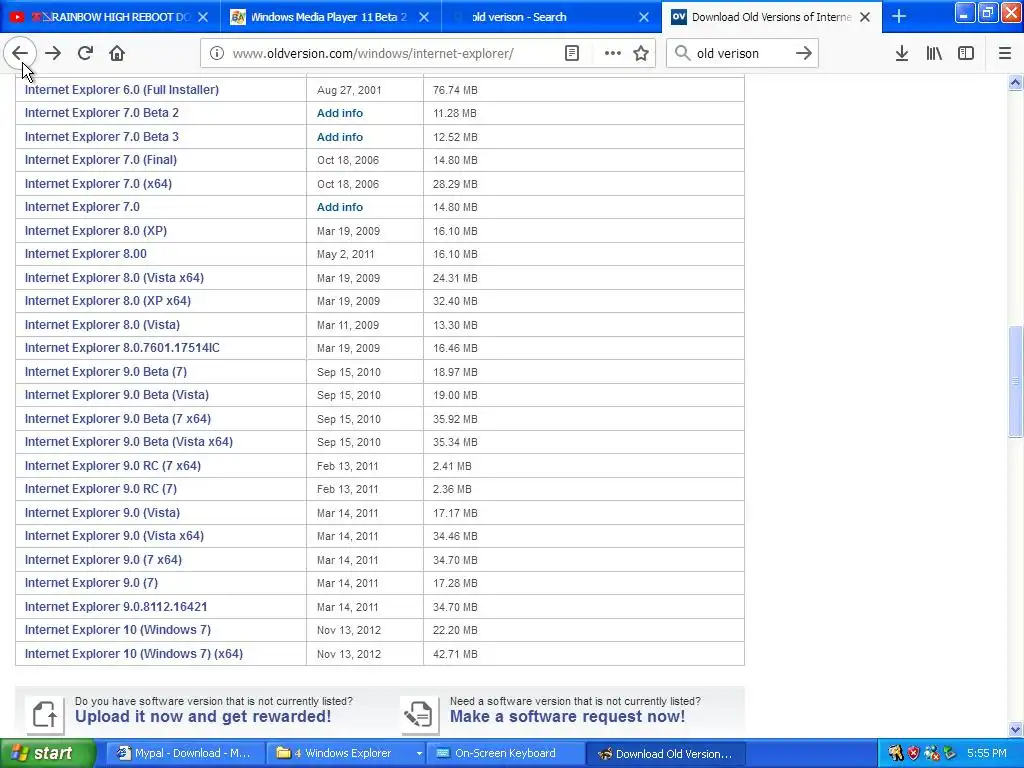Screen dimensions: 1024x768
Task: Open Internet Explorer 9.0 Beta (Vista) link
Action: 117,395
